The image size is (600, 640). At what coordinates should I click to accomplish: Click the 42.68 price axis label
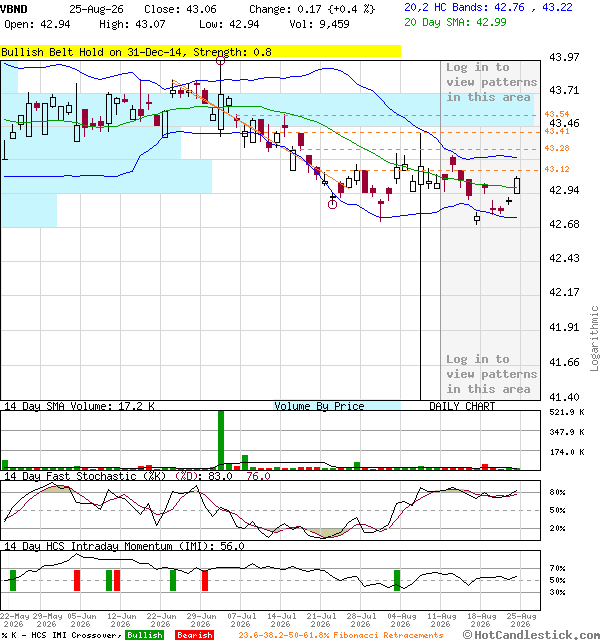pyautogui.click(x=564, y=224)
